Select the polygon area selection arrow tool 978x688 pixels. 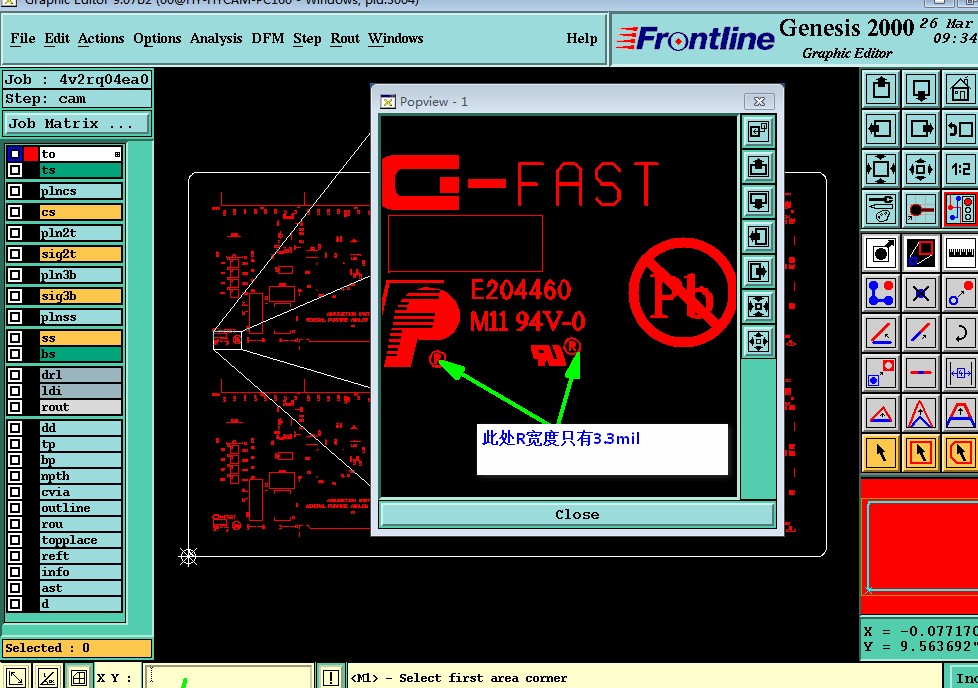[961, 453]
